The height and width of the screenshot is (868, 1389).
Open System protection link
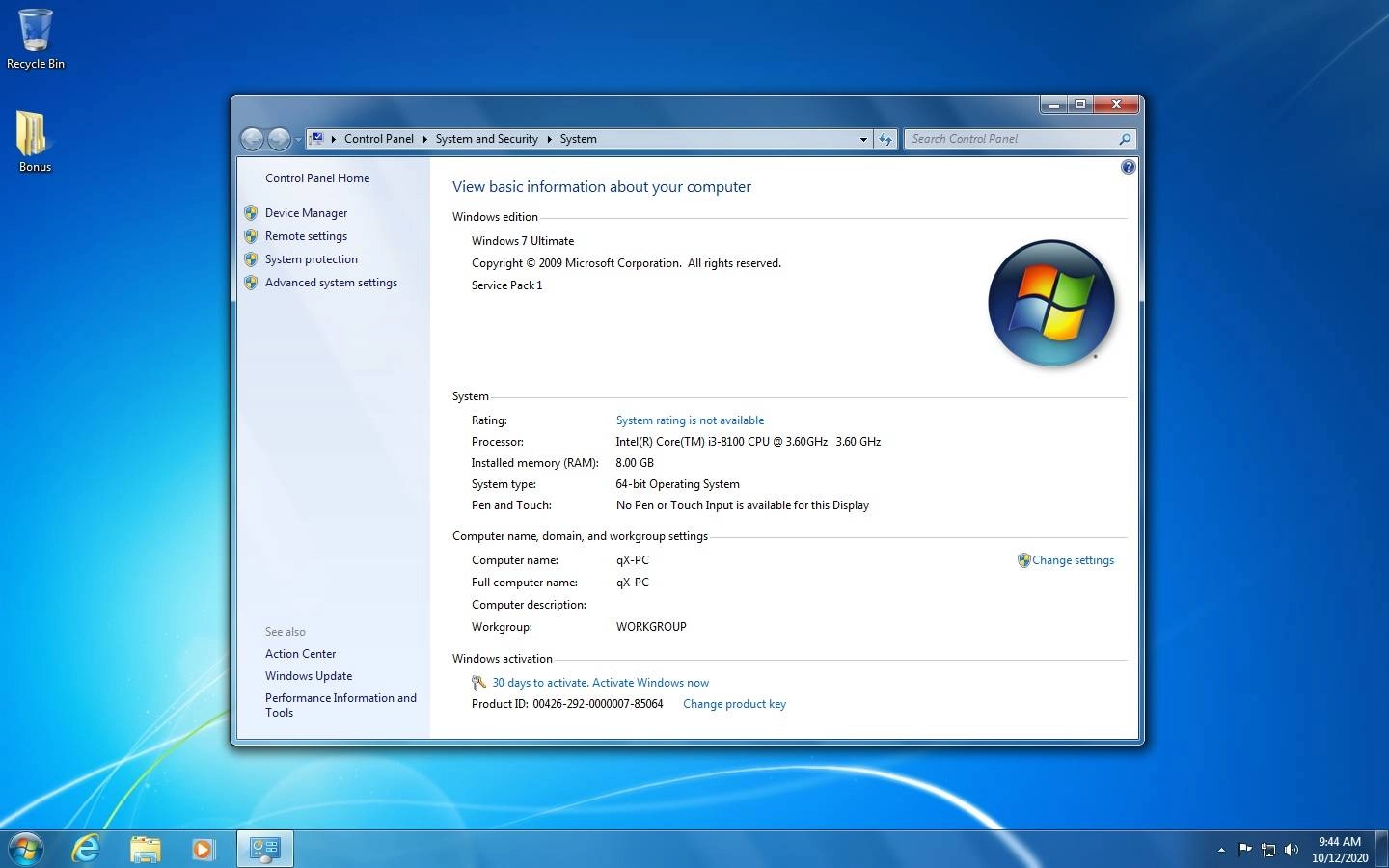coord(311,259)
